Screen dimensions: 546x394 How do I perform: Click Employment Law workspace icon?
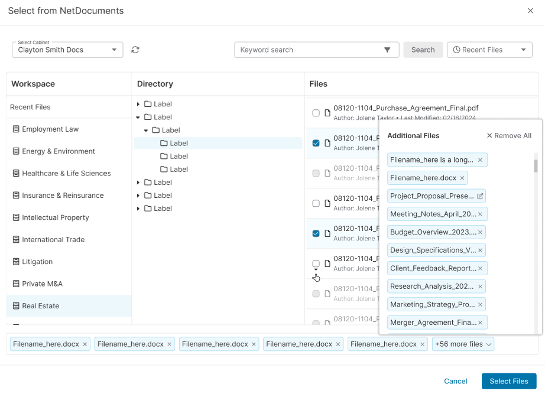[16, 129]
